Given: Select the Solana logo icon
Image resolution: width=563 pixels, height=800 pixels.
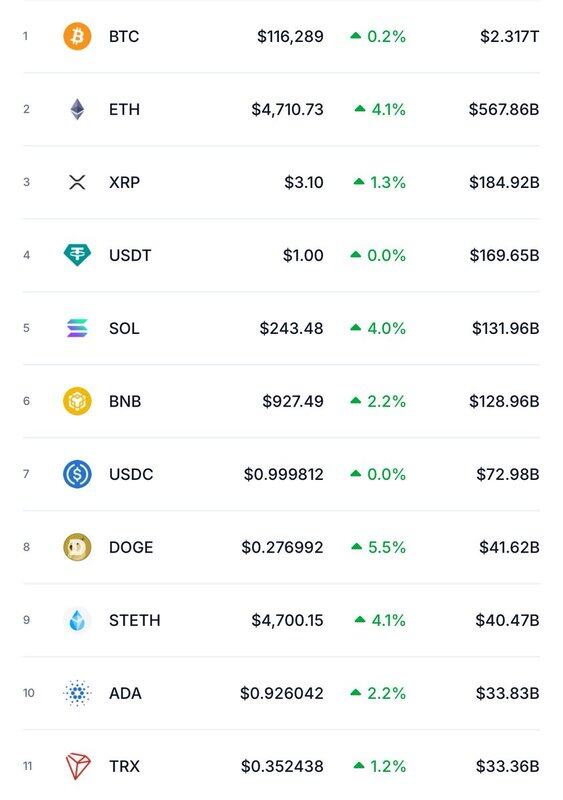Looking at the screenshot, I should (x=77, y=328).
